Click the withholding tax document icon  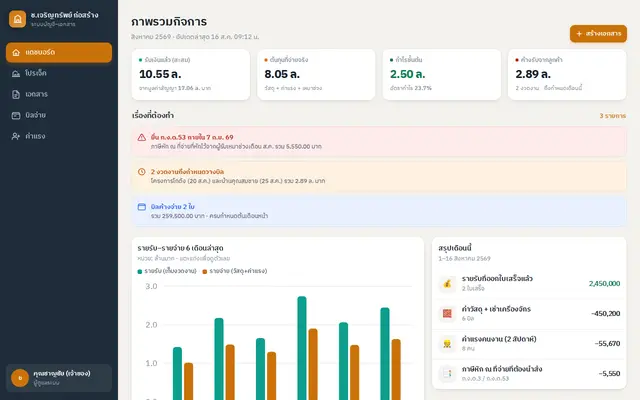pos(447,374)
